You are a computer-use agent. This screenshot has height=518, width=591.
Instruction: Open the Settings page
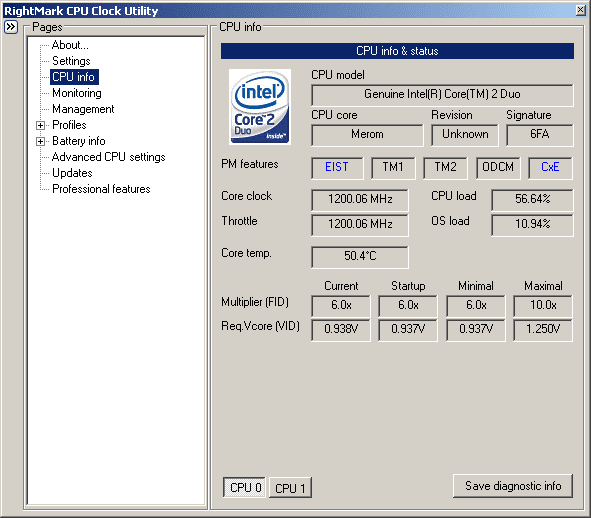pyautogui.click(x=71, y=61)
